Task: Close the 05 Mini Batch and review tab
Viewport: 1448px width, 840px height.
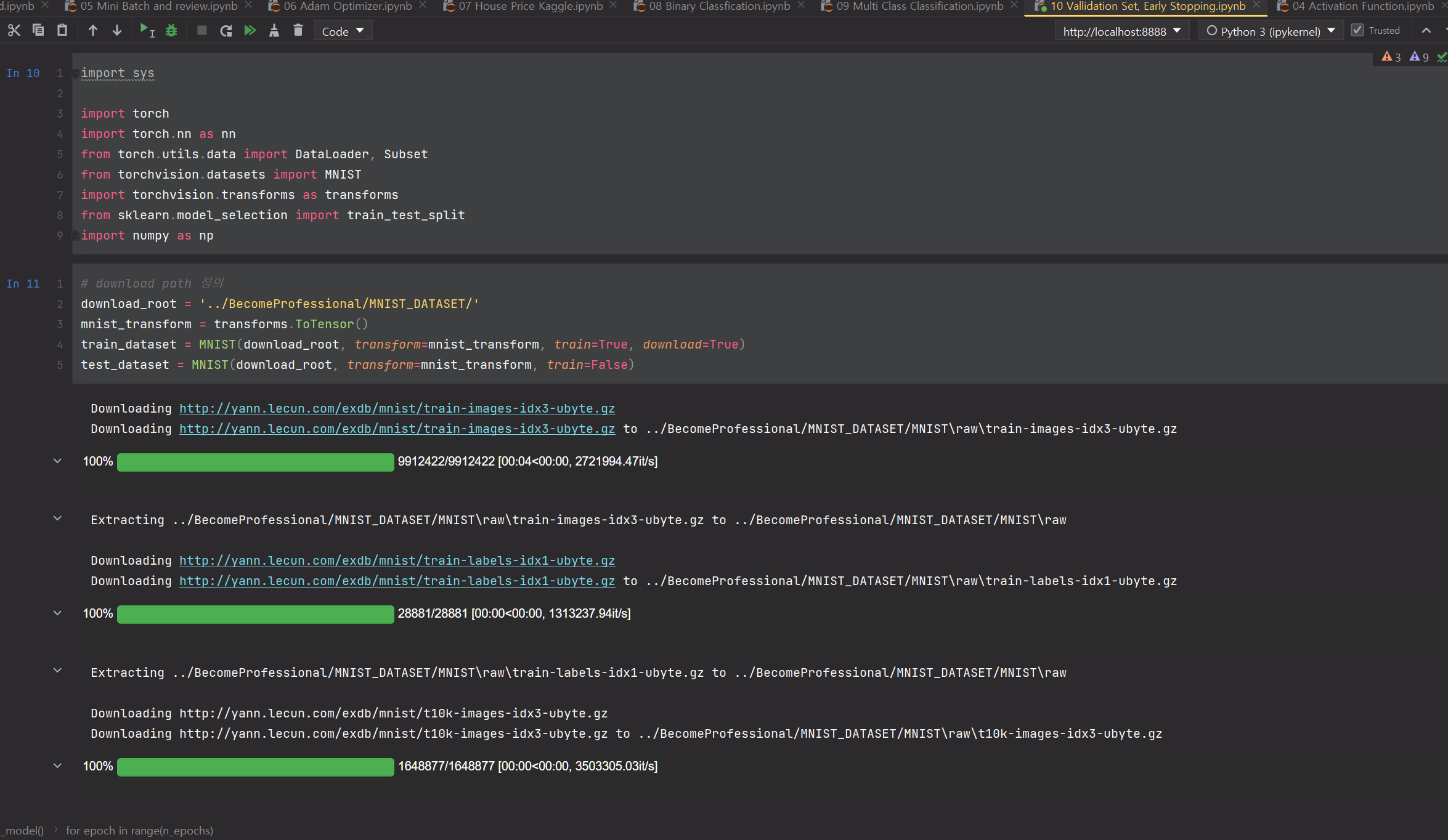Action: coord(248,6)
